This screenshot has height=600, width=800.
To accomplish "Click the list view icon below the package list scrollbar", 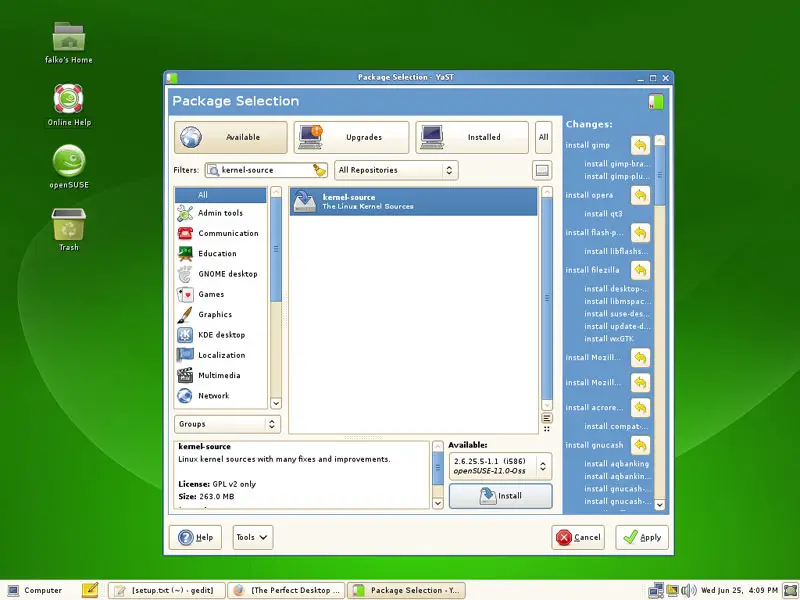I will [546, 418].
